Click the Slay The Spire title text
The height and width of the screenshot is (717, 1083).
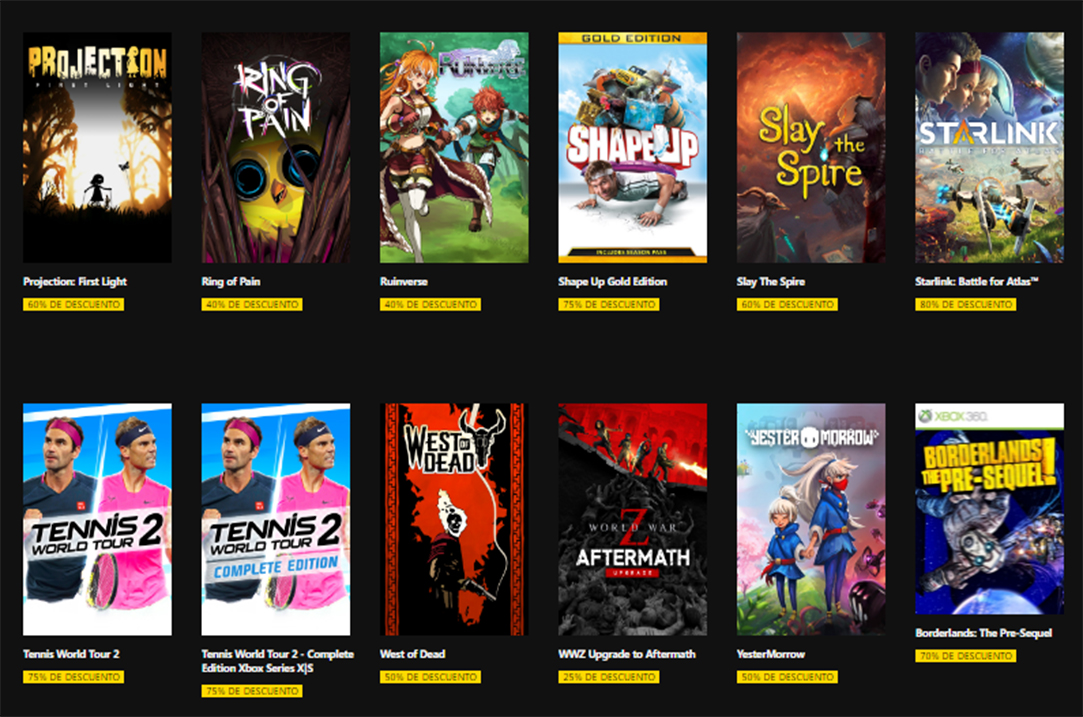coord(770,281)
